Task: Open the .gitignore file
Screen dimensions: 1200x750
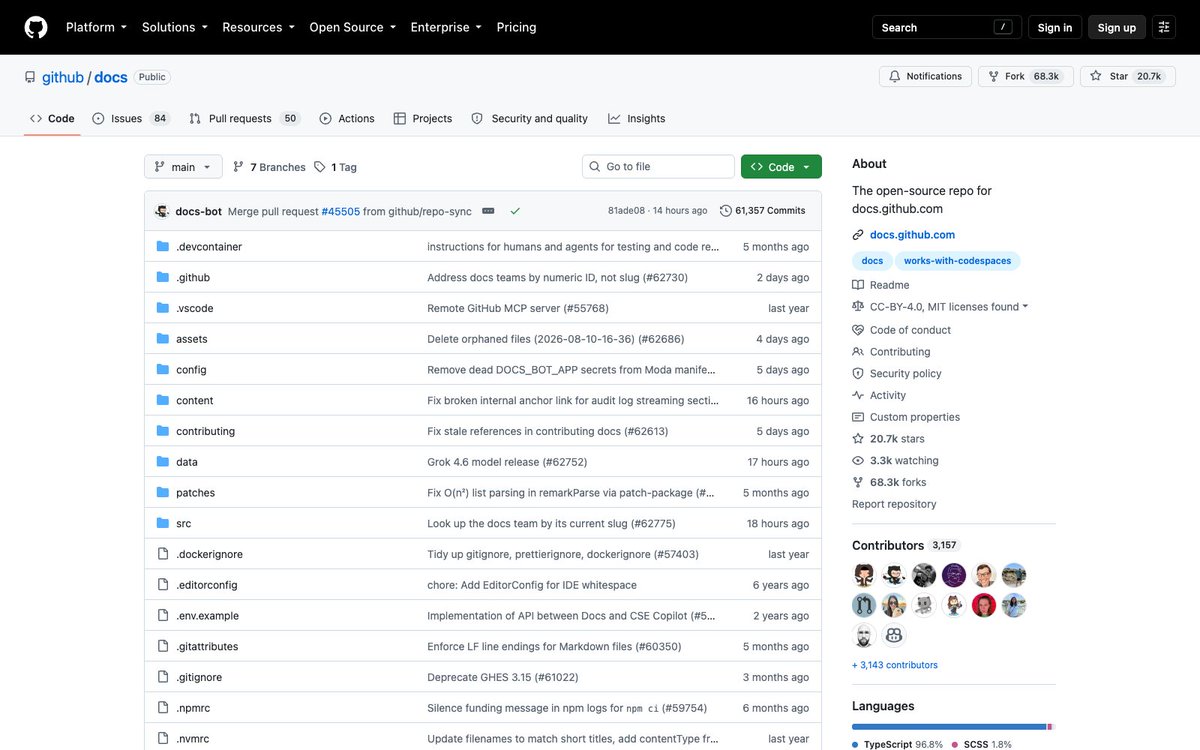Action: [198, 677]
